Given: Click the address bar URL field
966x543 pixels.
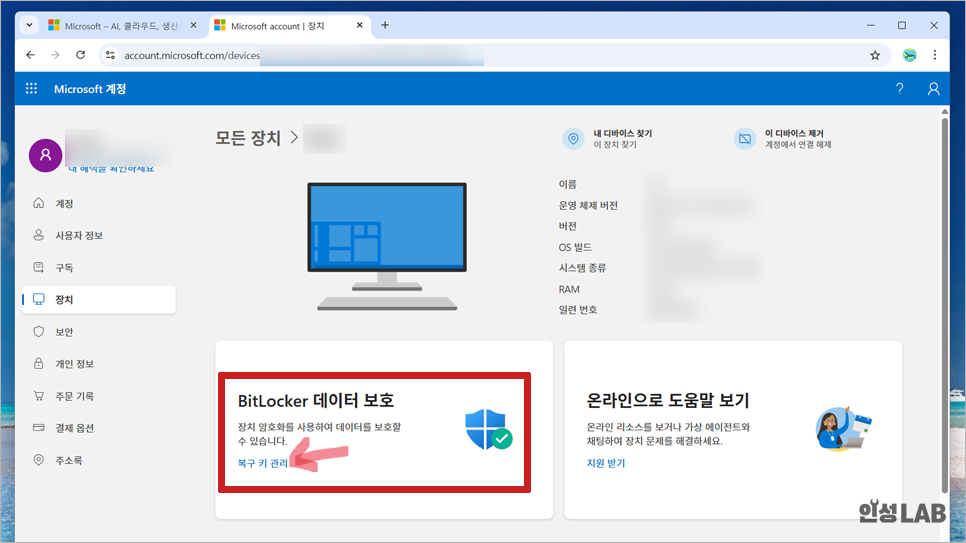Looking at the screenshot, I should click(493, 55).
